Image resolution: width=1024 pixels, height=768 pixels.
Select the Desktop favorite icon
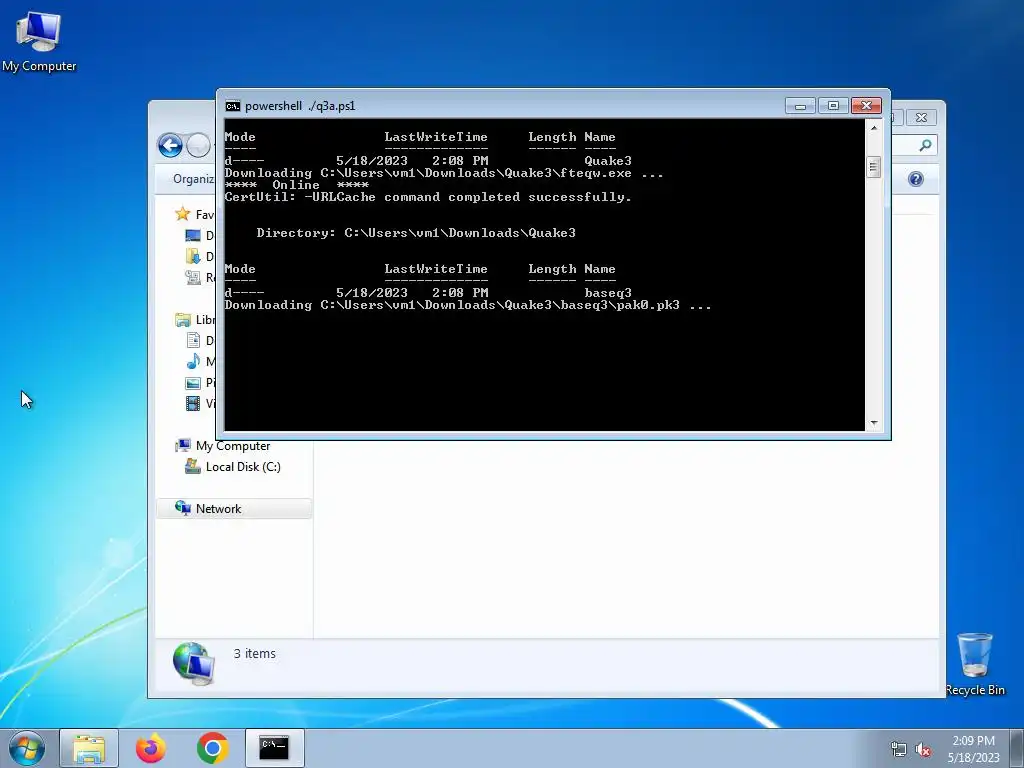click(193, 235)
